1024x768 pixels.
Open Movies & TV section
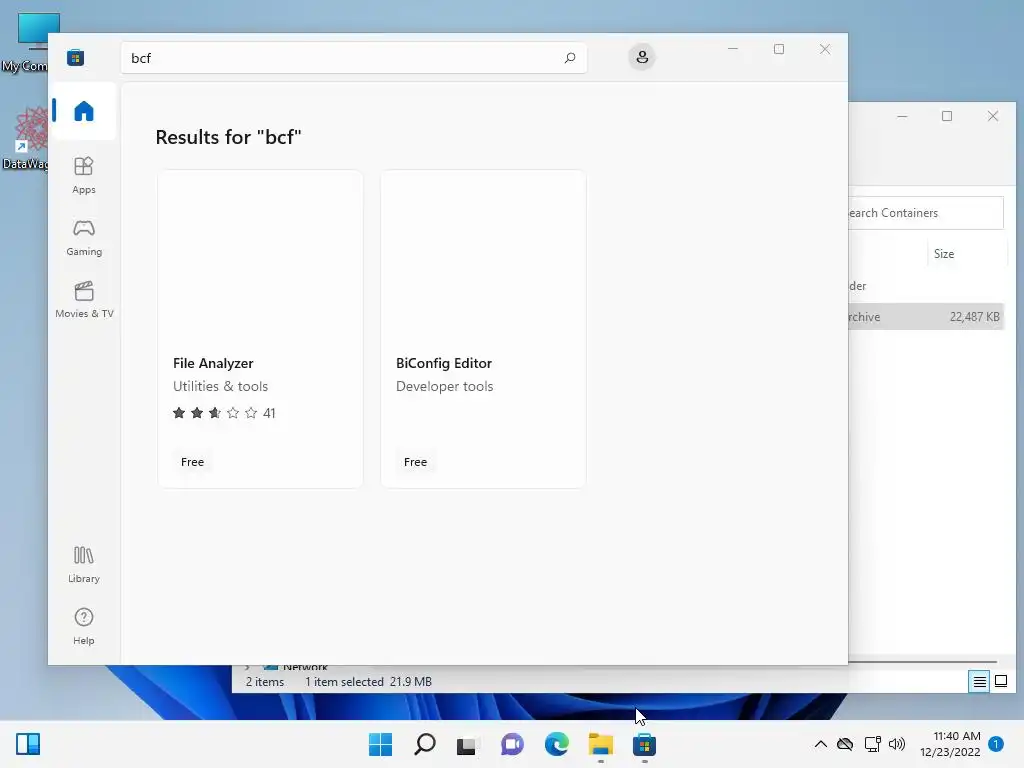[x=84, y=299]
